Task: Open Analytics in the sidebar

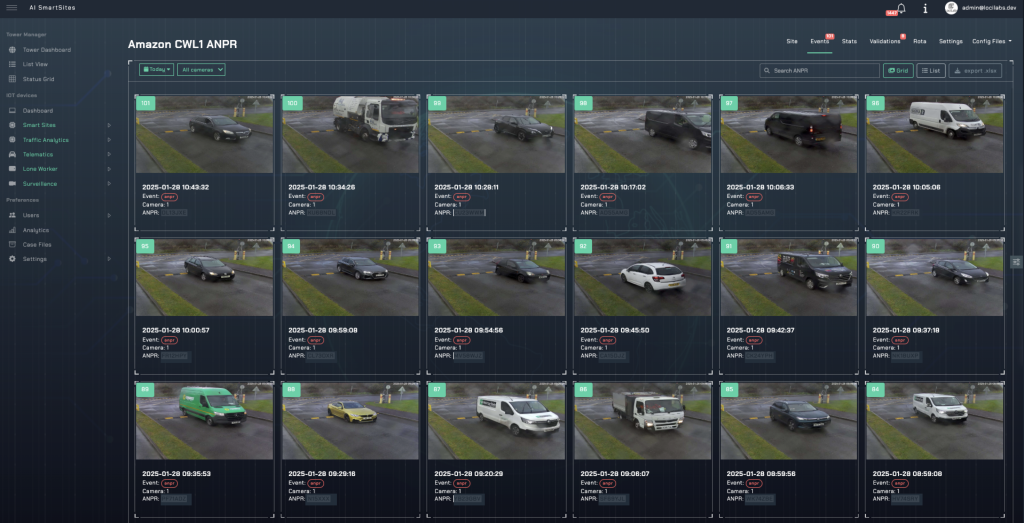Action: click(35, 230)
